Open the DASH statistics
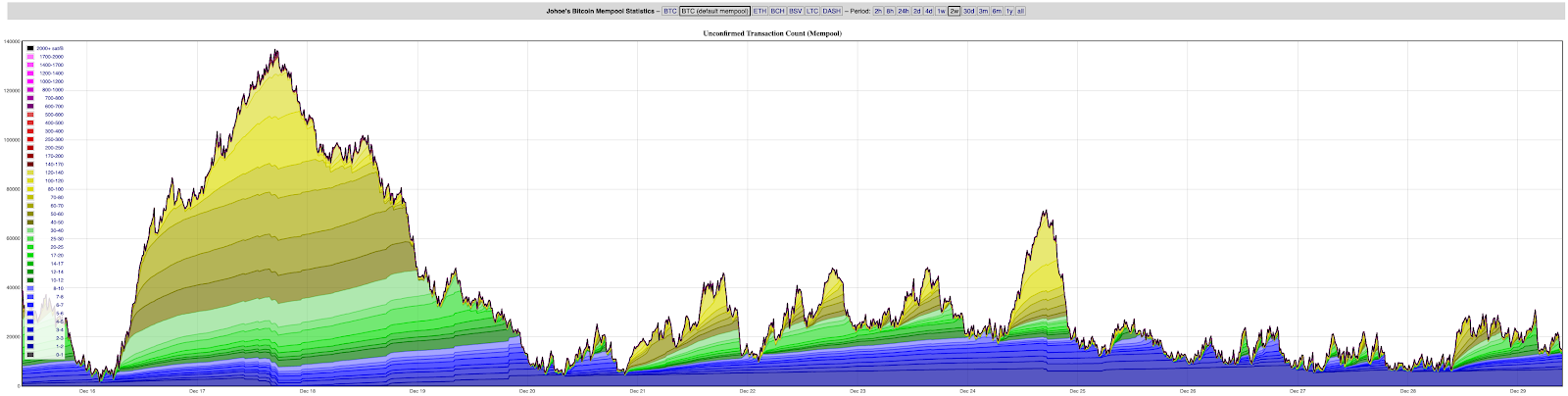The height and width of the screenshot is (396, 1568). tap(832, 11)
